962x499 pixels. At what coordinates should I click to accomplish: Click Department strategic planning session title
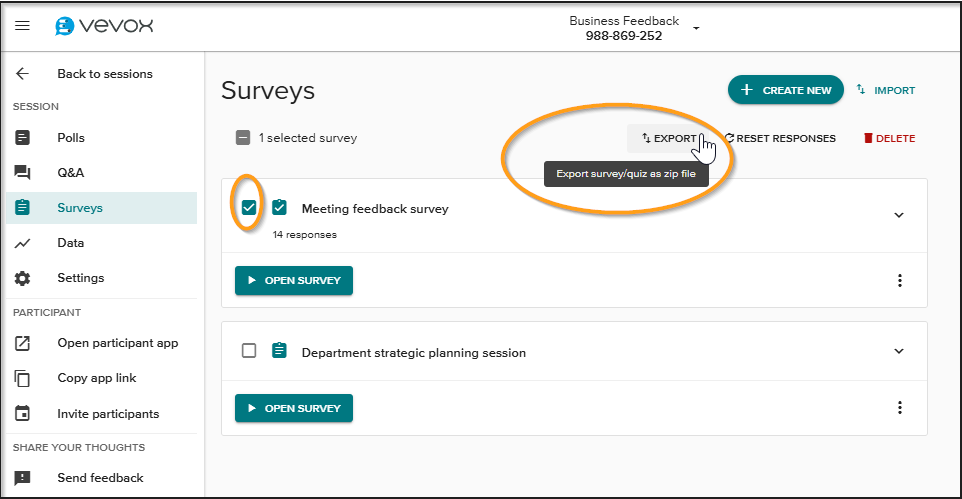click(x=414, y=353)
